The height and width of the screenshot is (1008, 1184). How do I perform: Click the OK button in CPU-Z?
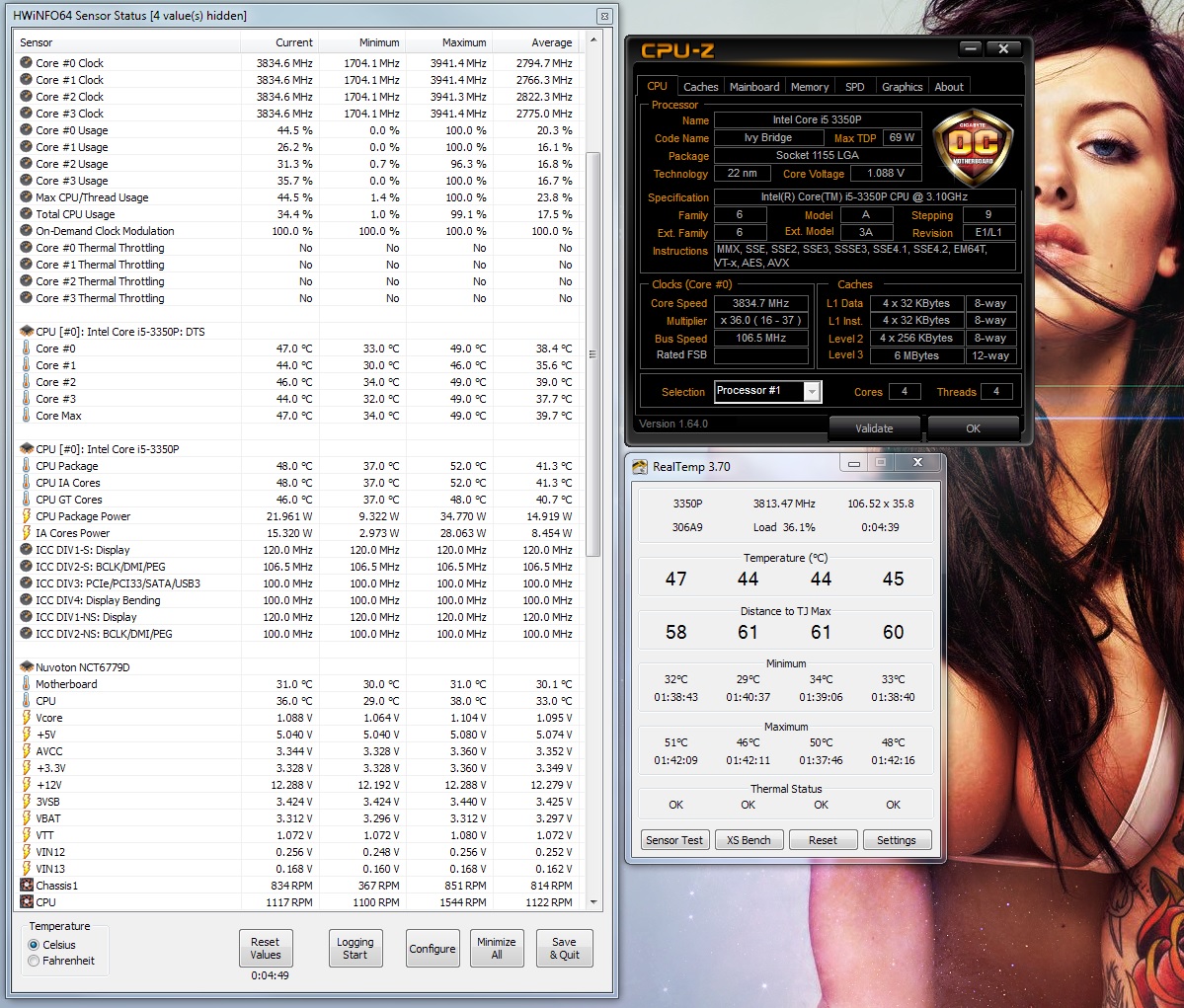click(x=974, y=428)
